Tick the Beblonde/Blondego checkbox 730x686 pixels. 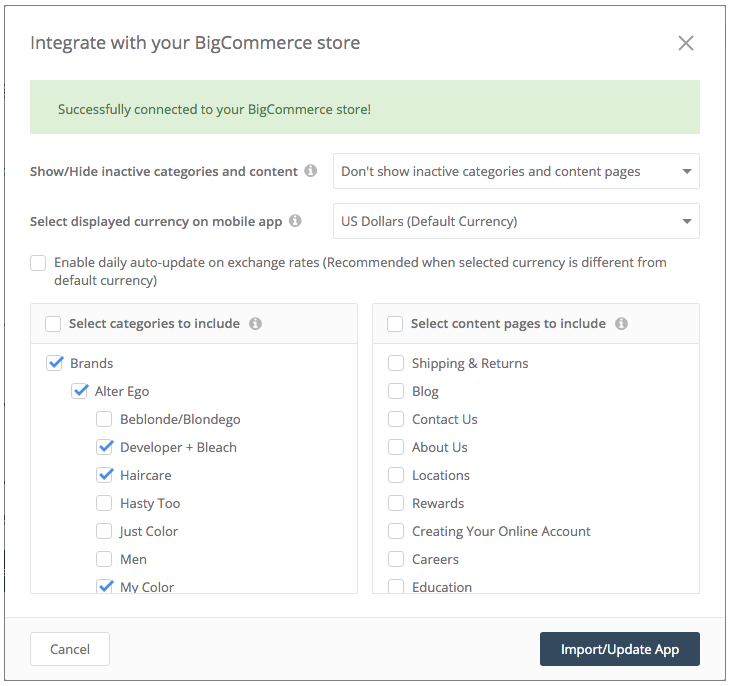[x=105, y=419]
